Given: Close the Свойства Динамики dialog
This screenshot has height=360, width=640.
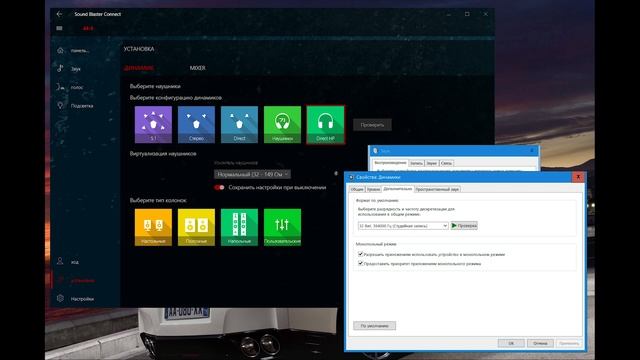Looking at the screenshot, I should pos(578,177).
